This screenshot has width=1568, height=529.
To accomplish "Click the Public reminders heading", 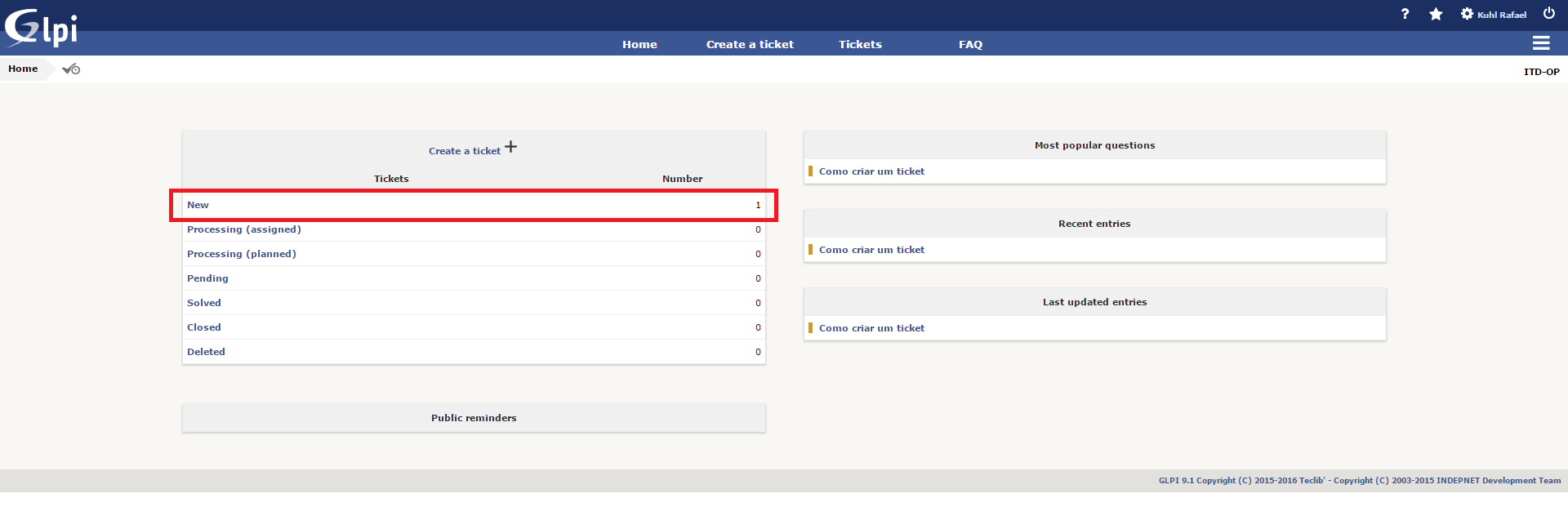I will [x=474, y=418].
